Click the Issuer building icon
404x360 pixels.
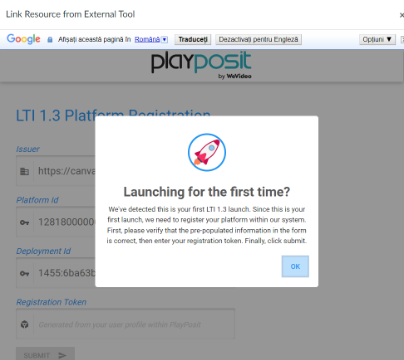[24, 171]
